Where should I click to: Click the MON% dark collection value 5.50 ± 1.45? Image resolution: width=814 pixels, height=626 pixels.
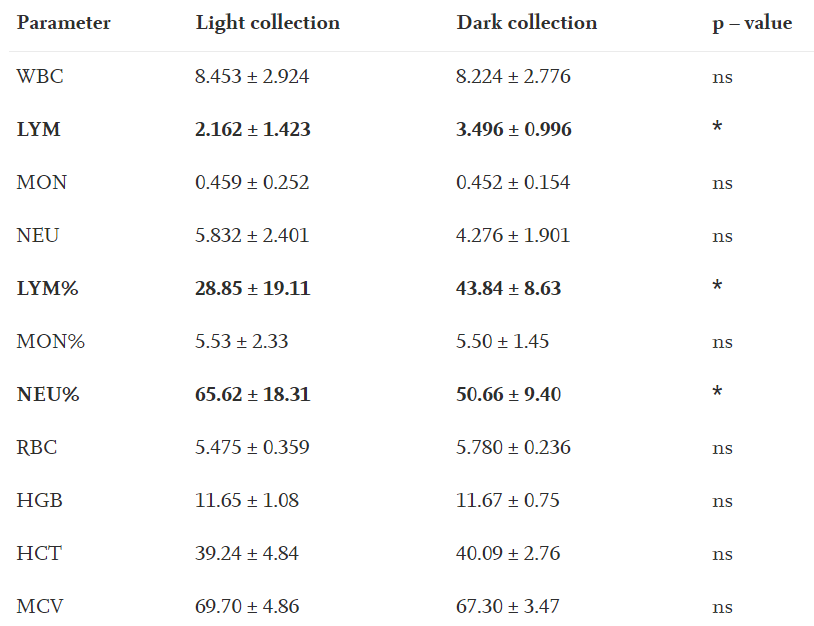point(502,341)
